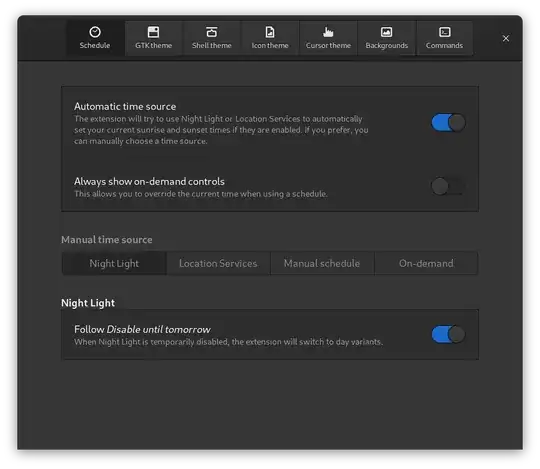Click the Icon theme file icon

[270, 32]
